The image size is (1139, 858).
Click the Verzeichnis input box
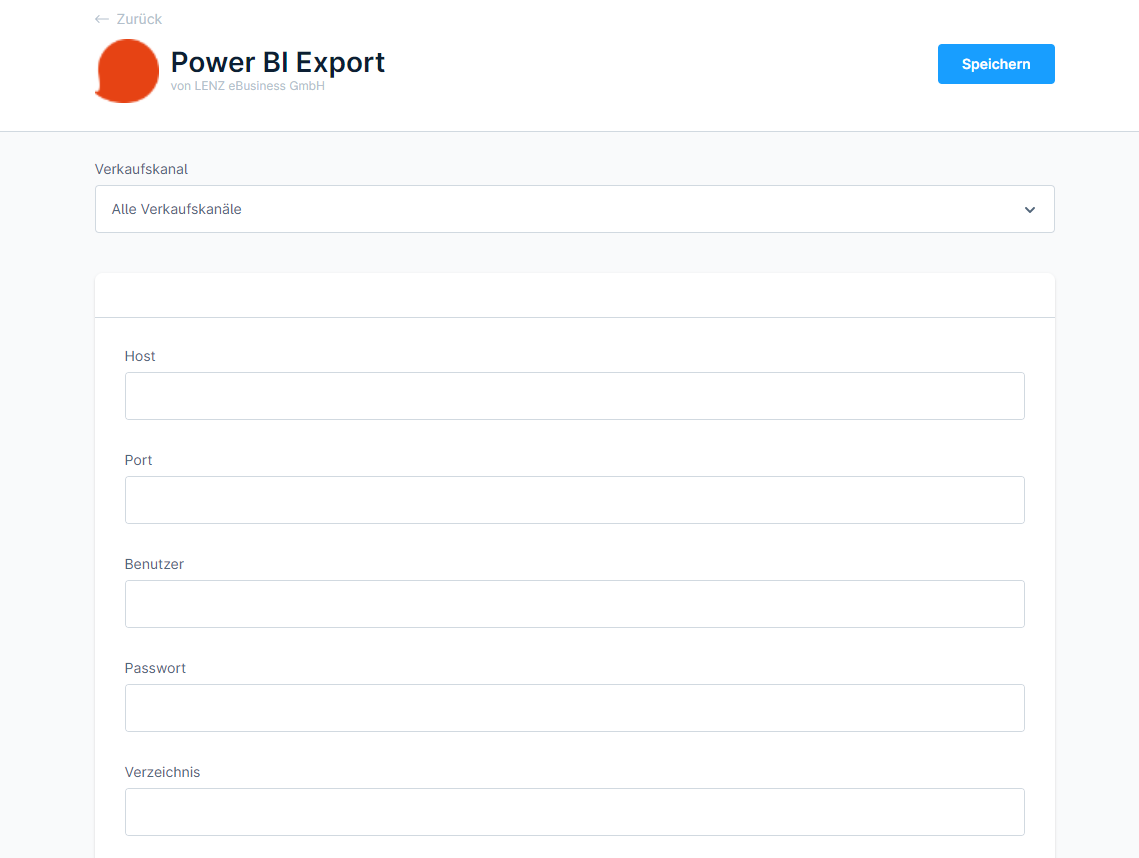click(574, 812)
